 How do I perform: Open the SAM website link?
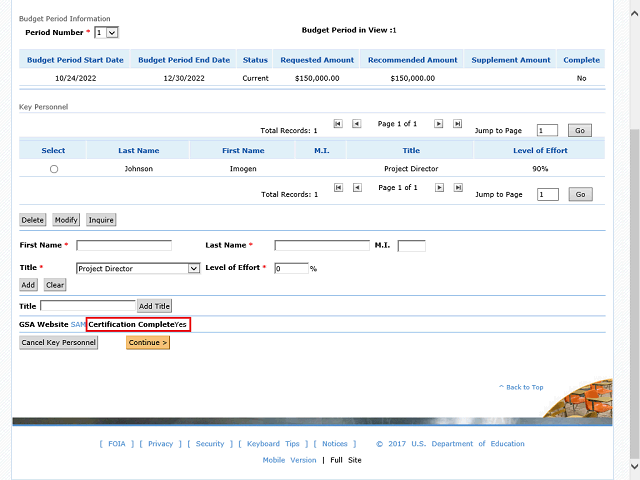point(78,325)
